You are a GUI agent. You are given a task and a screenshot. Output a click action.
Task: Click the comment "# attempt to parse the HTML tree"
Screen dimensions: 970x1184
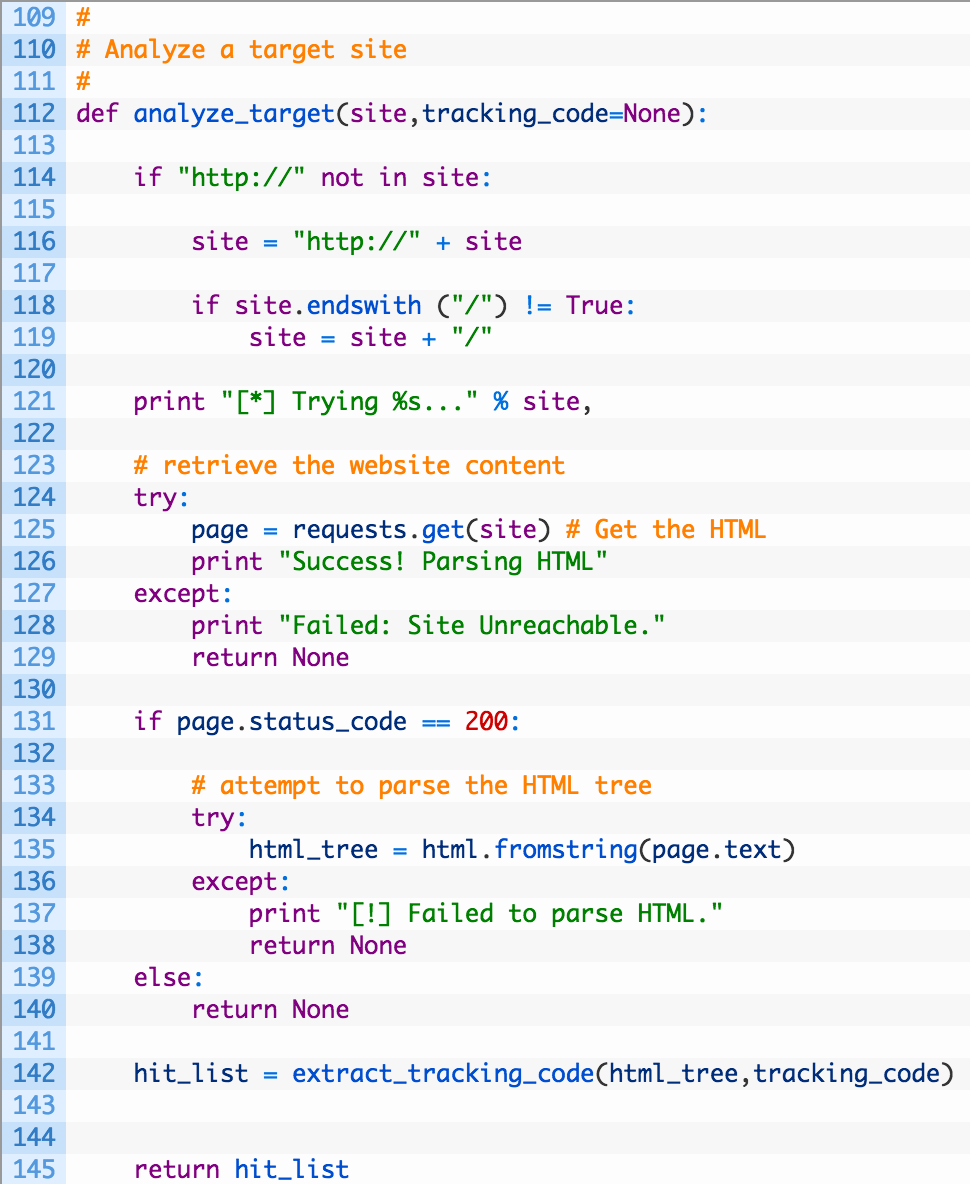tap(421, 786)
